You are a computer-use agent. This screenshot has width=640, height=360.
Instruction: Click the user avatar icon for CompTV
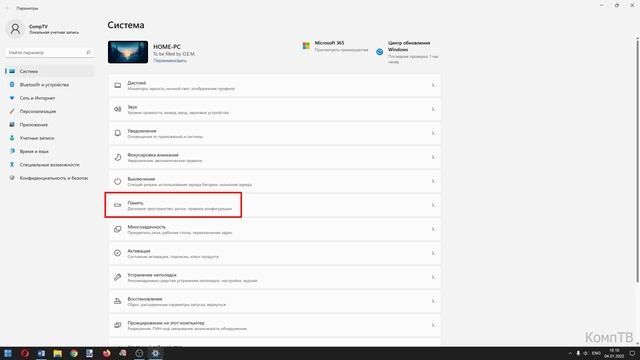point(15,29)
